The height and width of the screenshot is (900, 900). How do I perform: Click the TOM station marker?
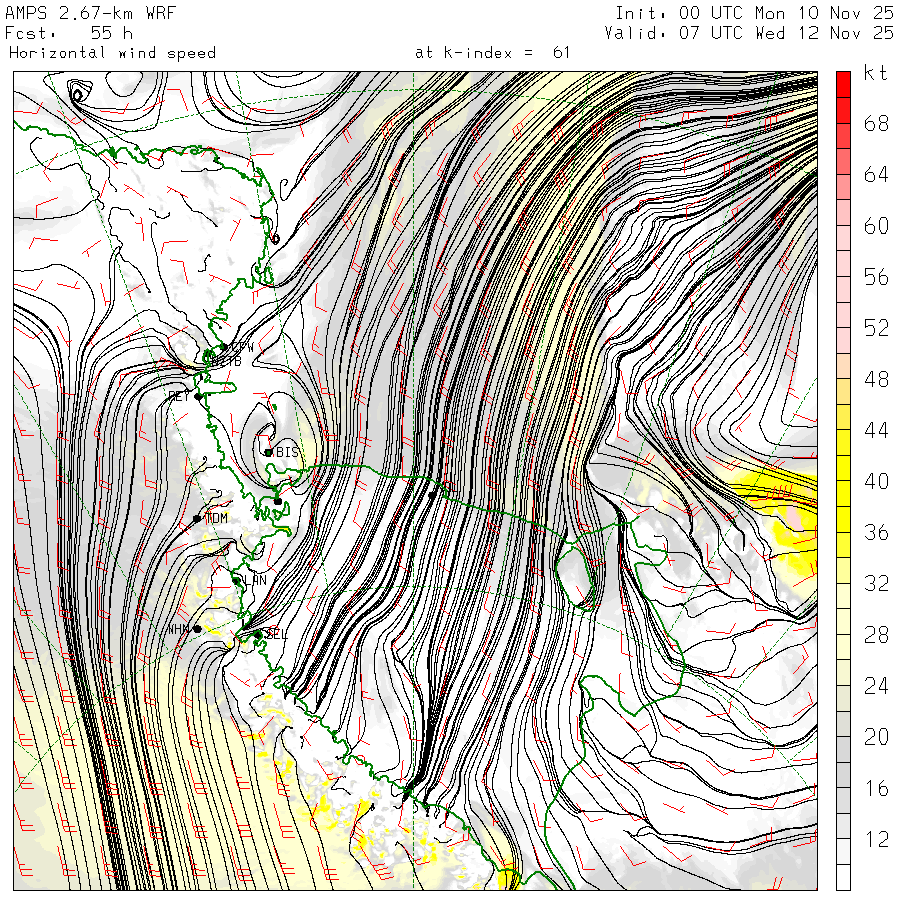tap(198, 519)
